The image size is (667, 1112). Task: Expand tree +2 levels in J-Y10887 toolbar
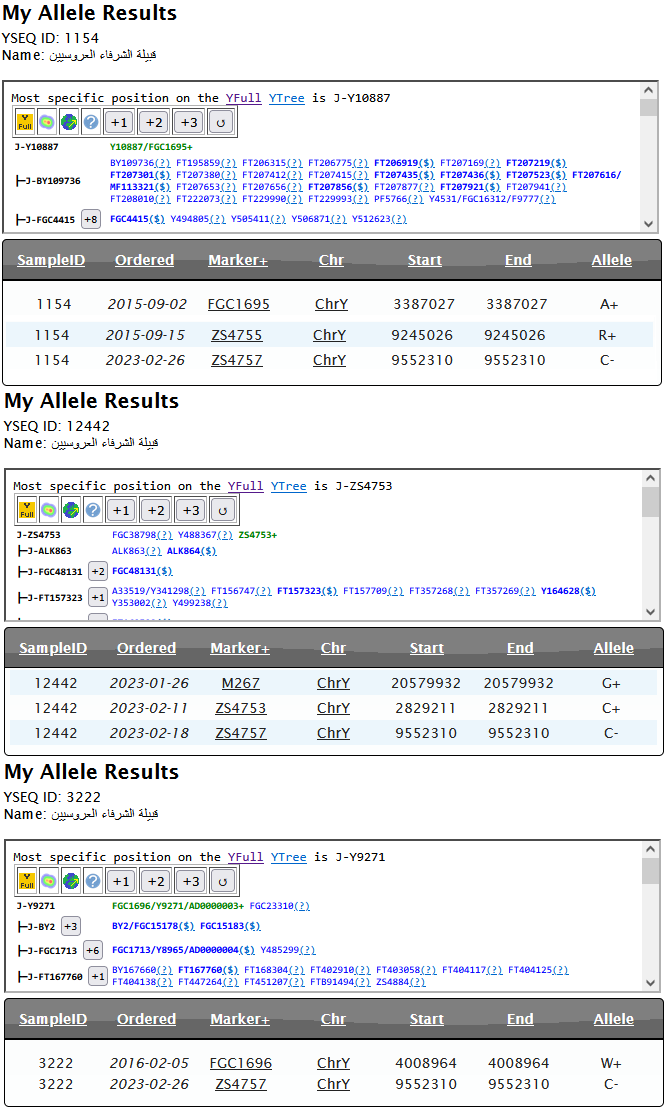coord(154,123)
